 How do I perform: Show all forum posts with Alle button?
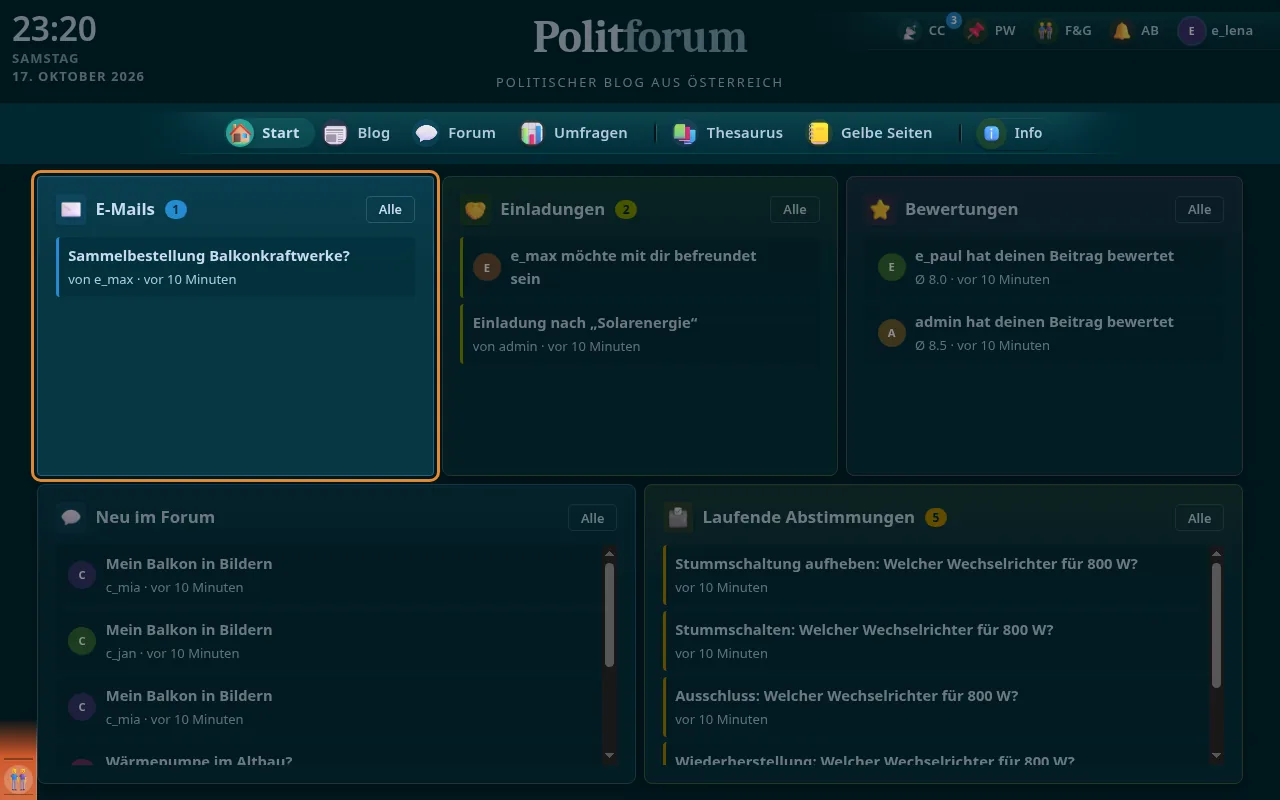coord(593,518)
